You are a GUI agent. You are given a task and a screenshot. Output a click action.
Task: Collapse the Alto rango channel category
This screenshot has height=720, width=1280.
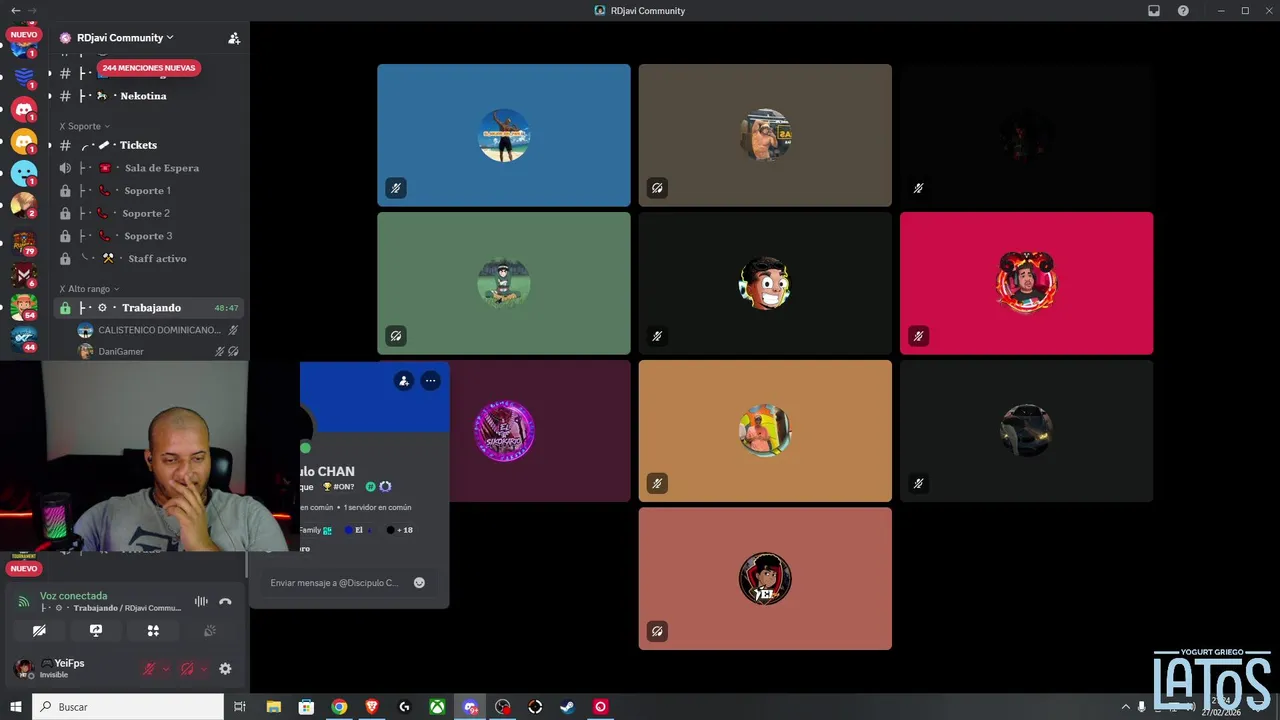pyautogui.click(x=89, y=289)
